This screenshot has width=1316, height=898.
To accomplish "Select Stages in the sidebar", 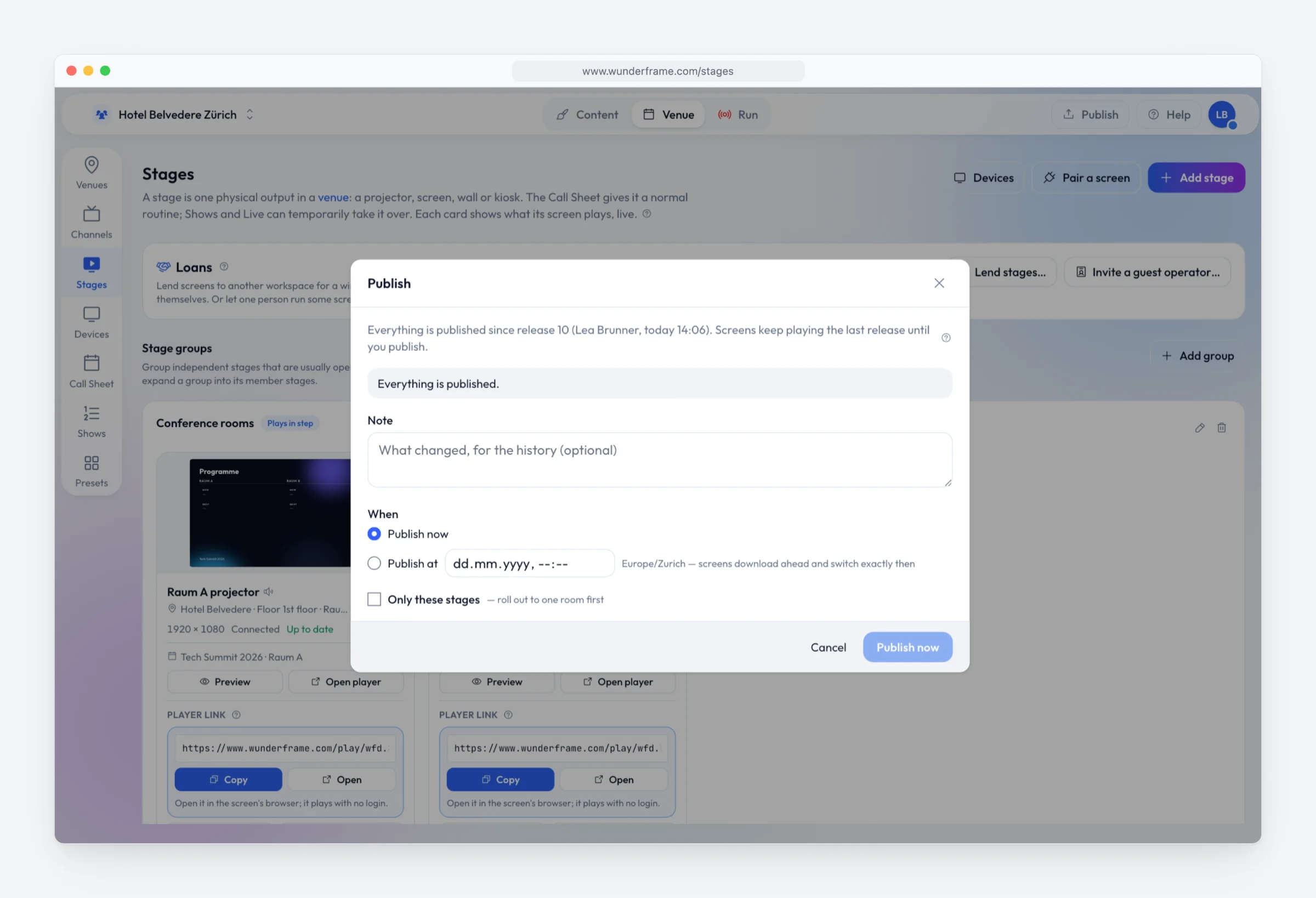I will tap(91, 272).
